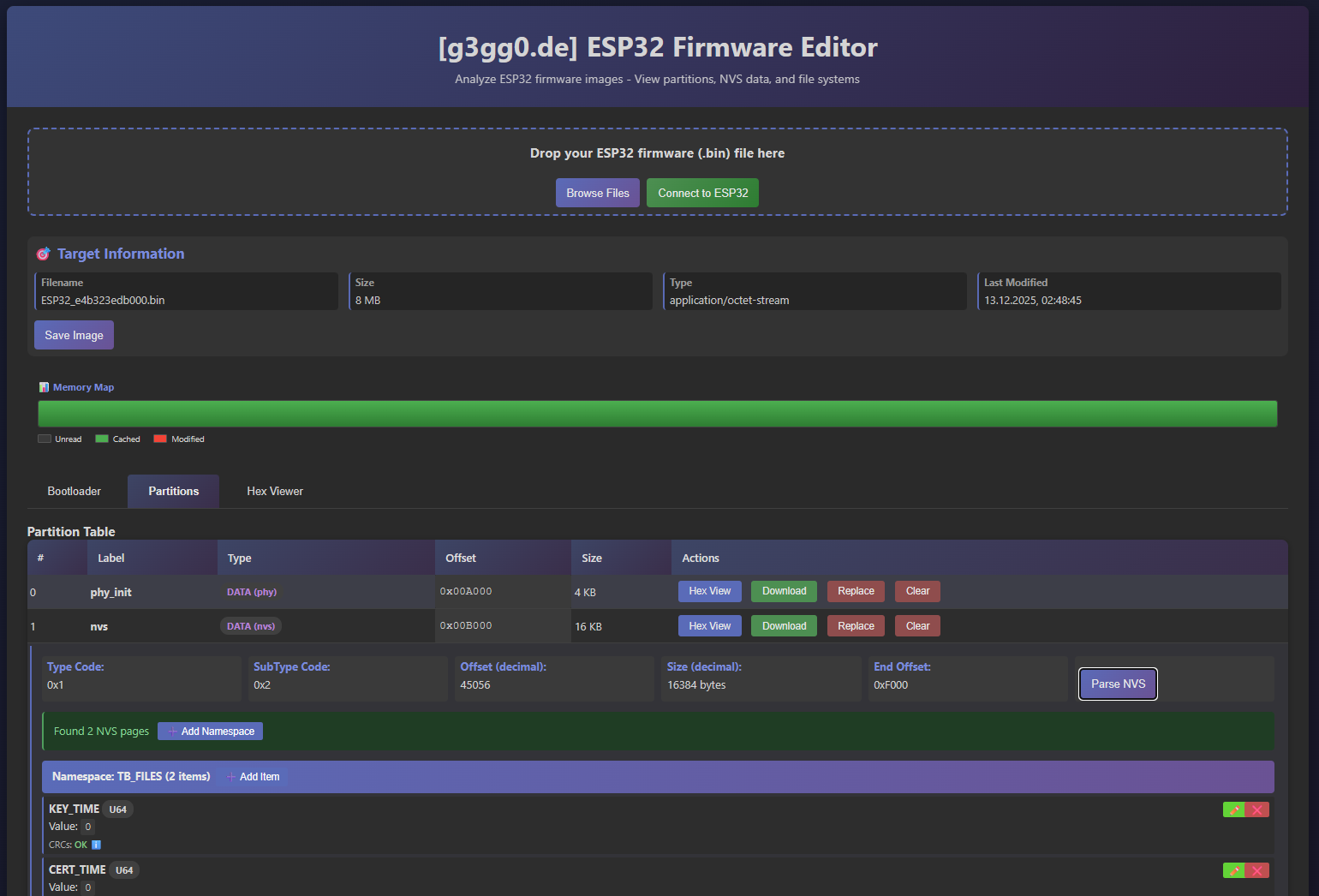Screen dimensions: 1319x896
Task: Click the Memory Map chart icon
Action: point(44,387)
